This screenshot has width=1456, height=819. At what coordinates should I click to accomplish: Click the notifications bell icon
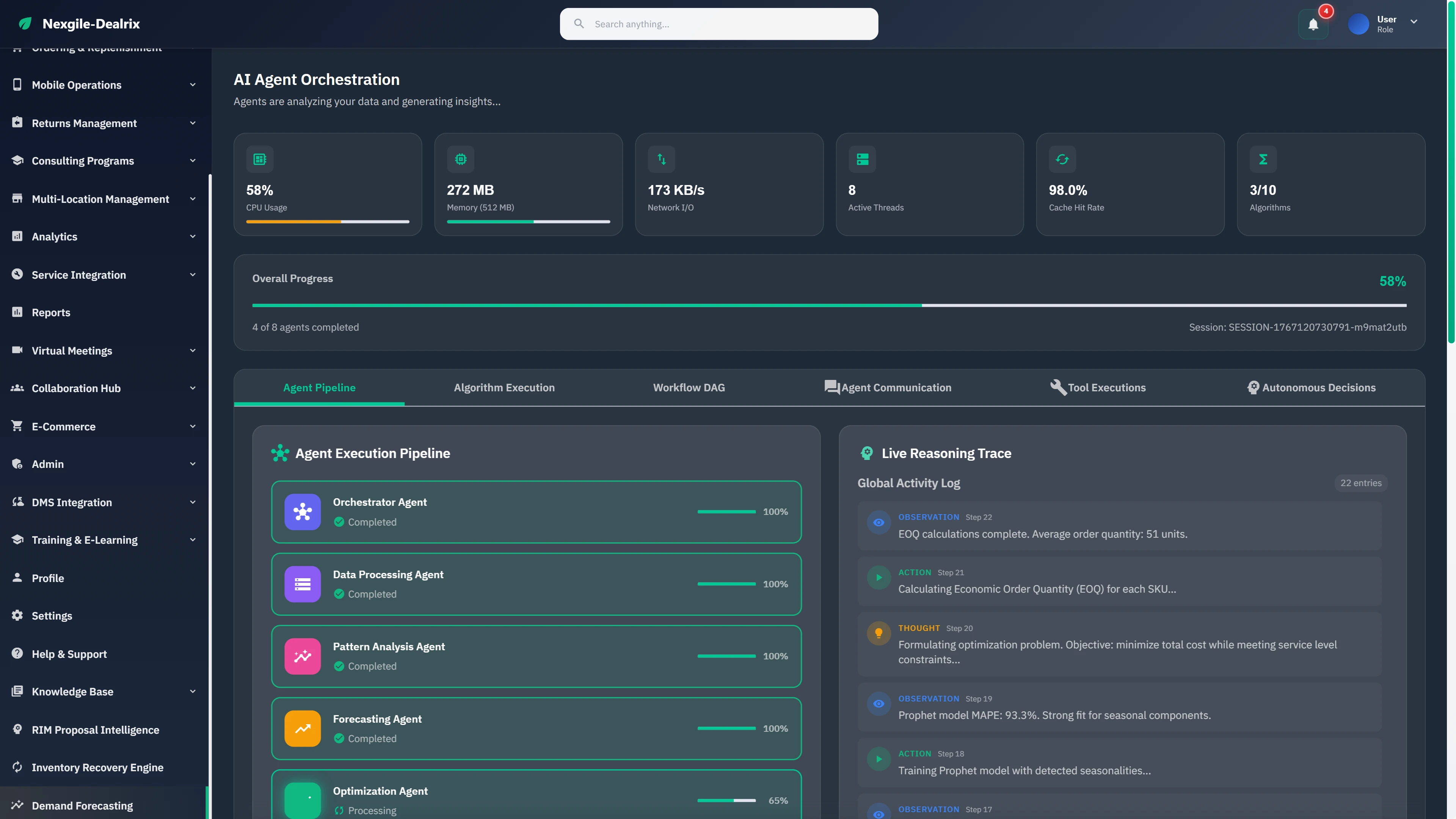pyautogui.click(x=1312, y=24)
